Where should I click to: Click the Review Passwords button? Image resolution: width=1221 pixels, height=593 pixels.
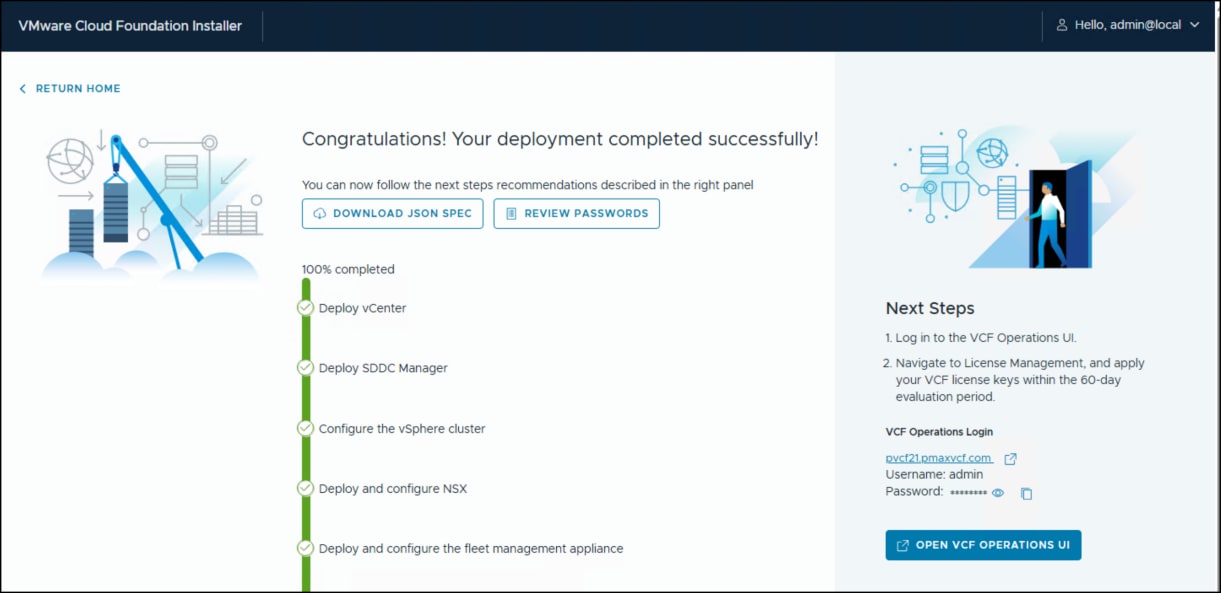coord(576,214)
